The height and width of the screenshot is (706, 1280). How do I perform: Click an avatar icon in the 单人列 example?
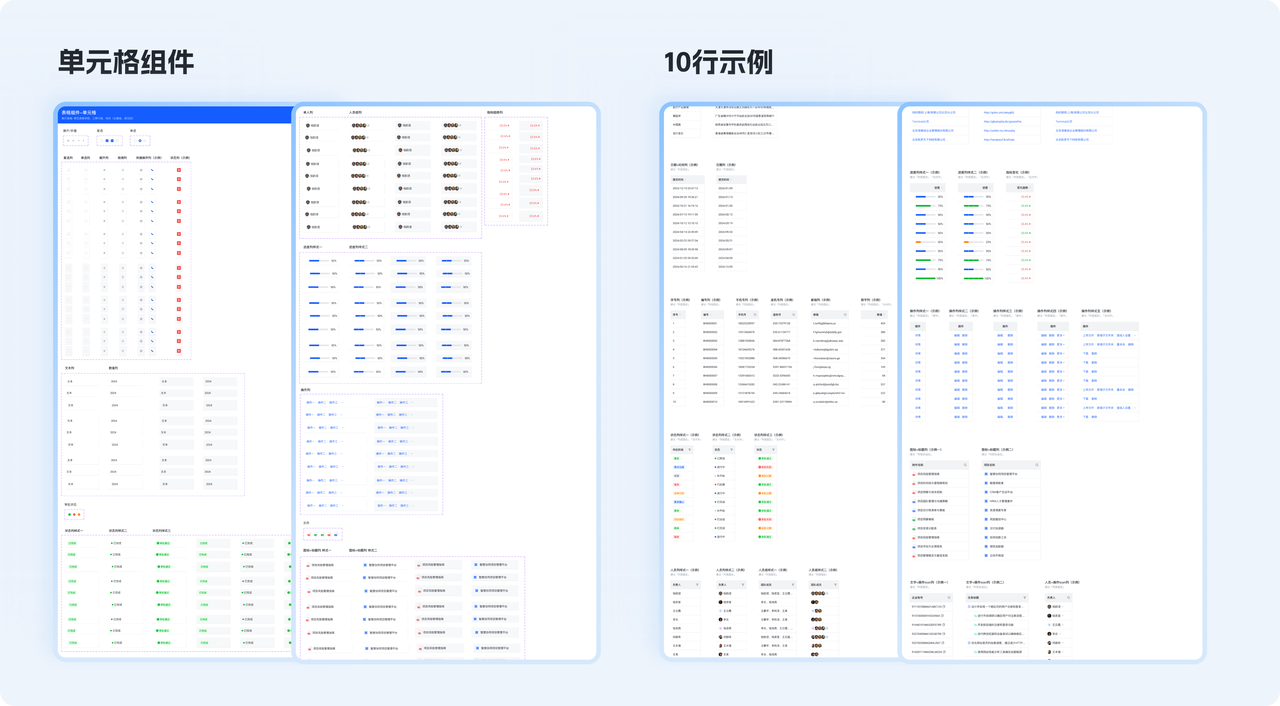coord(308,125)
